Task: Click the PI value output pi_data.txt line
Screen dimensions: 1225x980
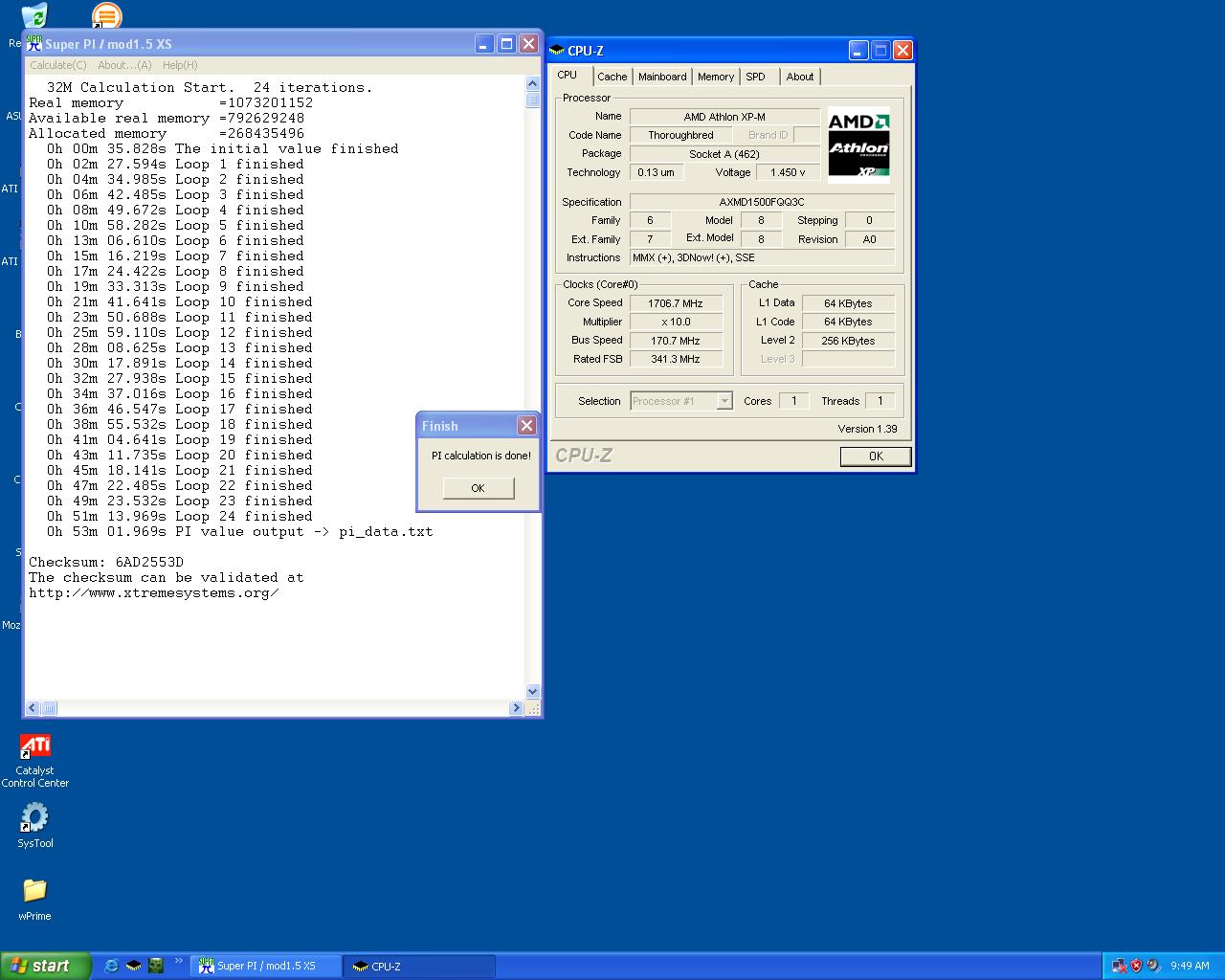Action: (240, 531)
